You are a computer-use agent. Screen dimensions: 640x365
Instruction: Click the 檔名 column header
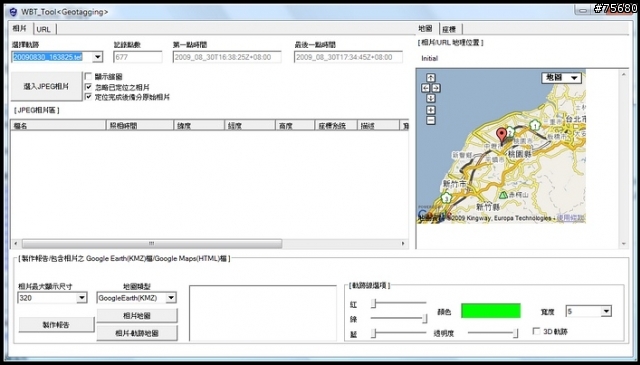[x=58, y=125]
